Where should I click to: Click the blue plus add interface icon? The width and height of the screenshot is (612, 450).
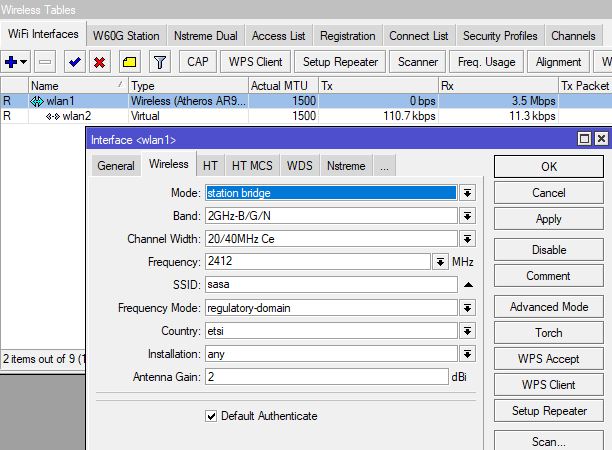14,62
